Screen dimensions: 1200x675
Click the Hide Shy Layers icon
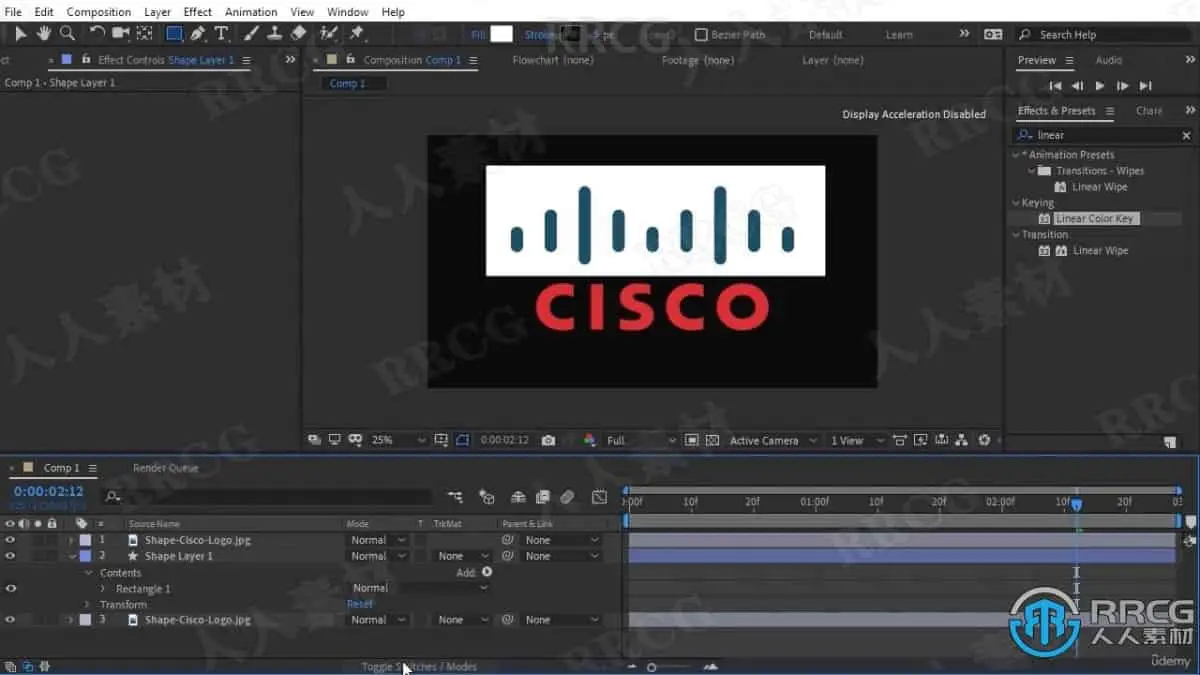coord(518,497)
